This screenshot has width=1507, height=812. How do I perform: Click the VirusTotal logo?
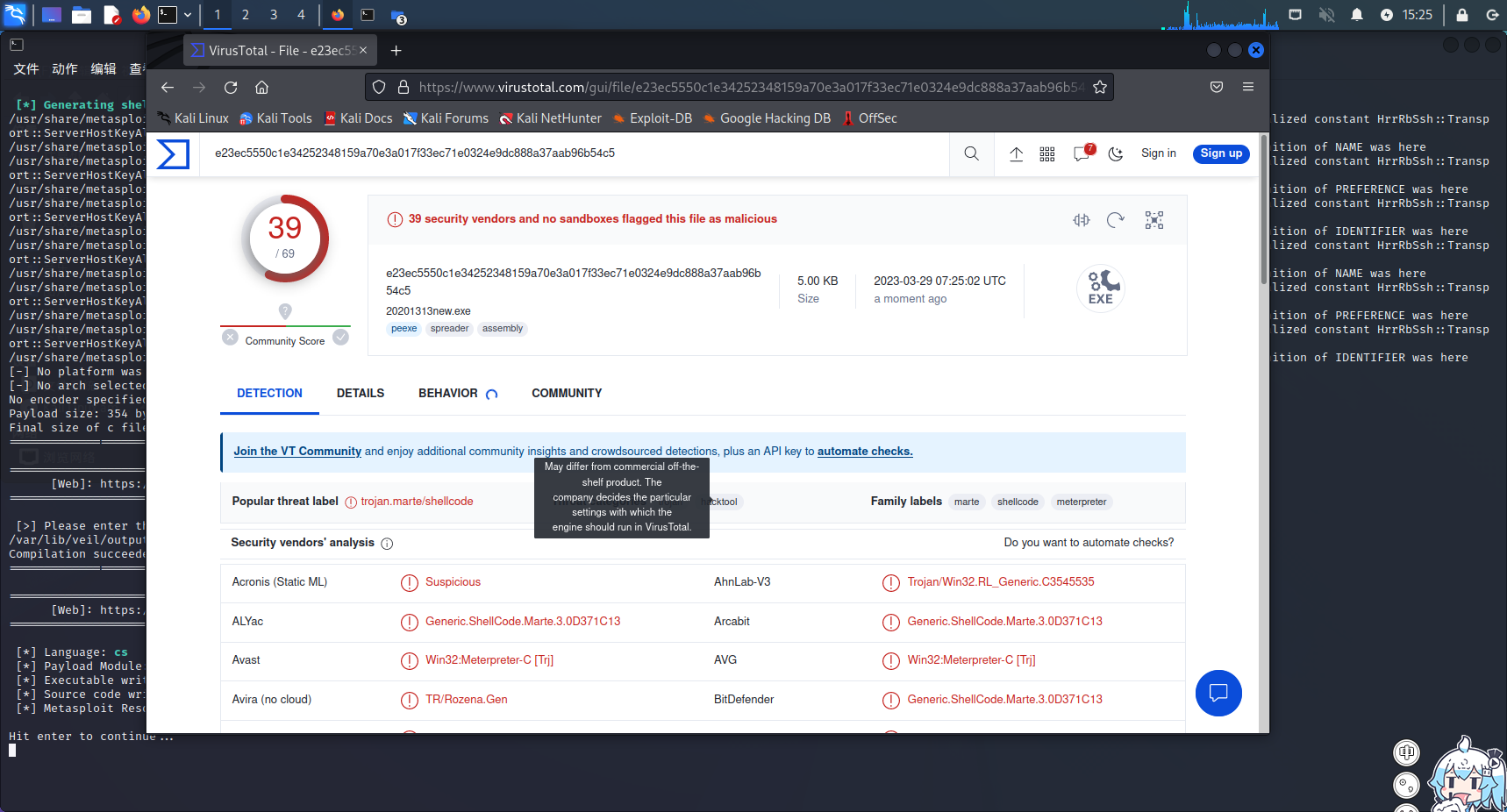[173, 154]
